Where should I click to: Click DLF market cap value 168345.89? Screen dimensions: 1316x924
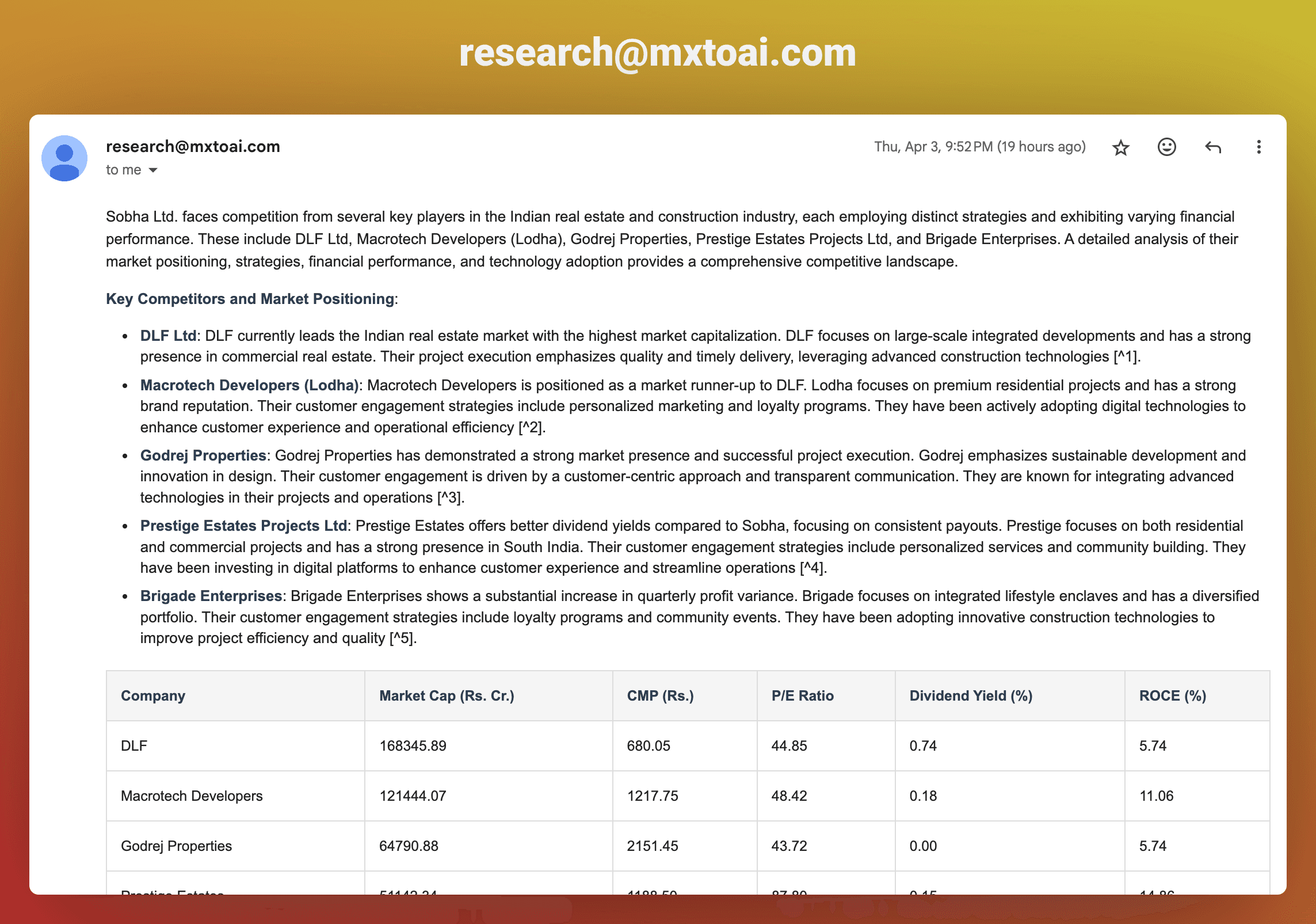(x=413, y=746)
